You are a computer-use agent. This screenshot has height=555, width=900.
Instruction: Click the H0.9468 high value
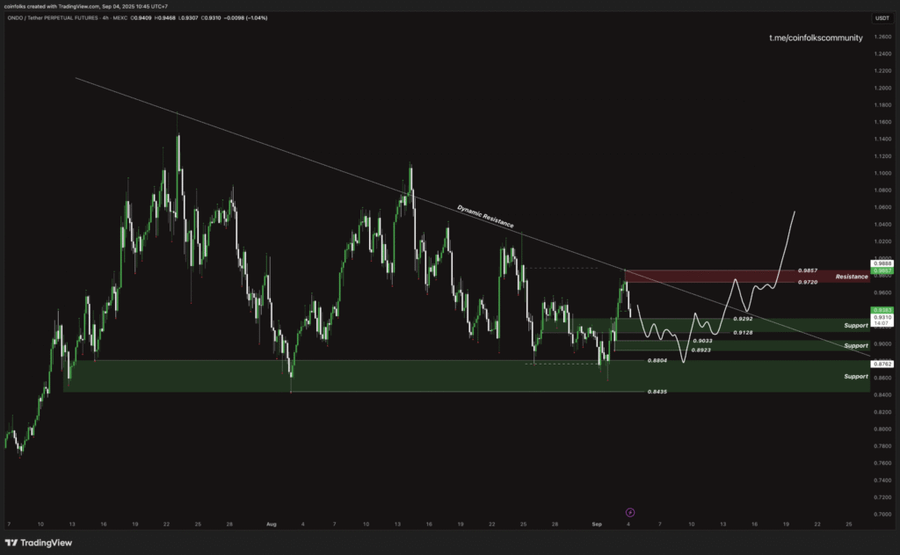point(165,18)
